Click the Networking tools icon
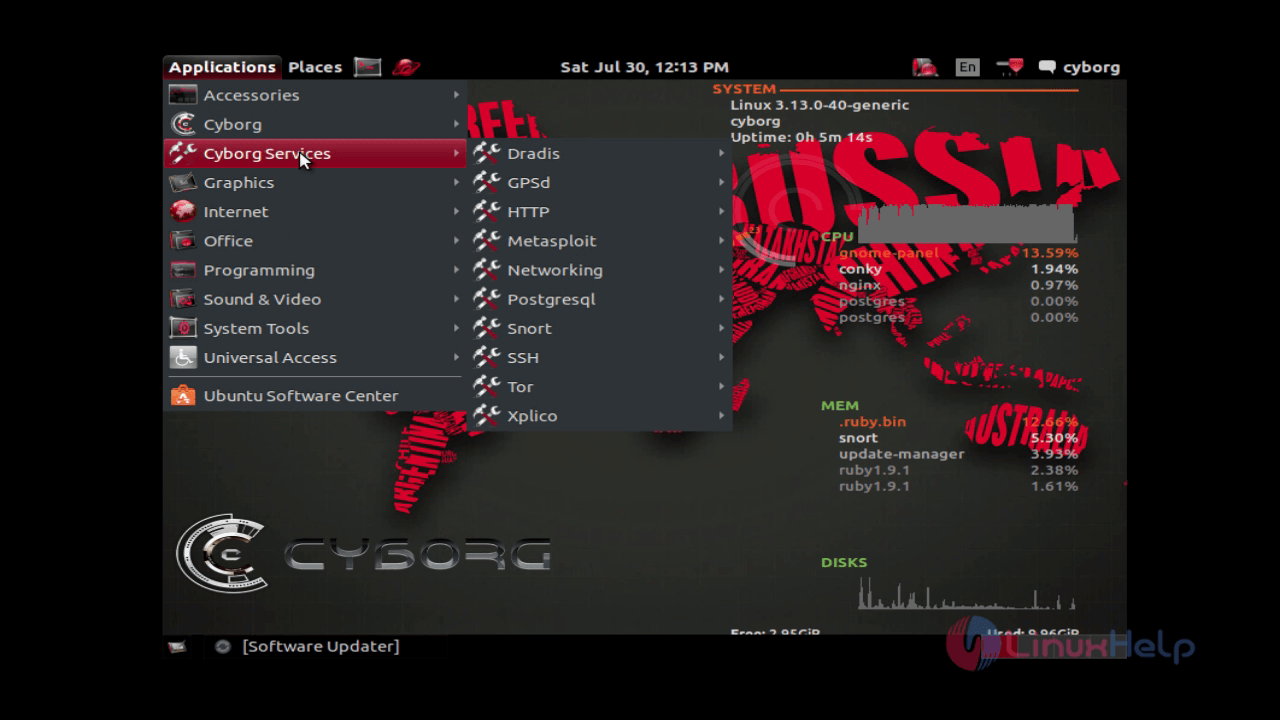Screen dimensions: 1280x720 [487, 269]
